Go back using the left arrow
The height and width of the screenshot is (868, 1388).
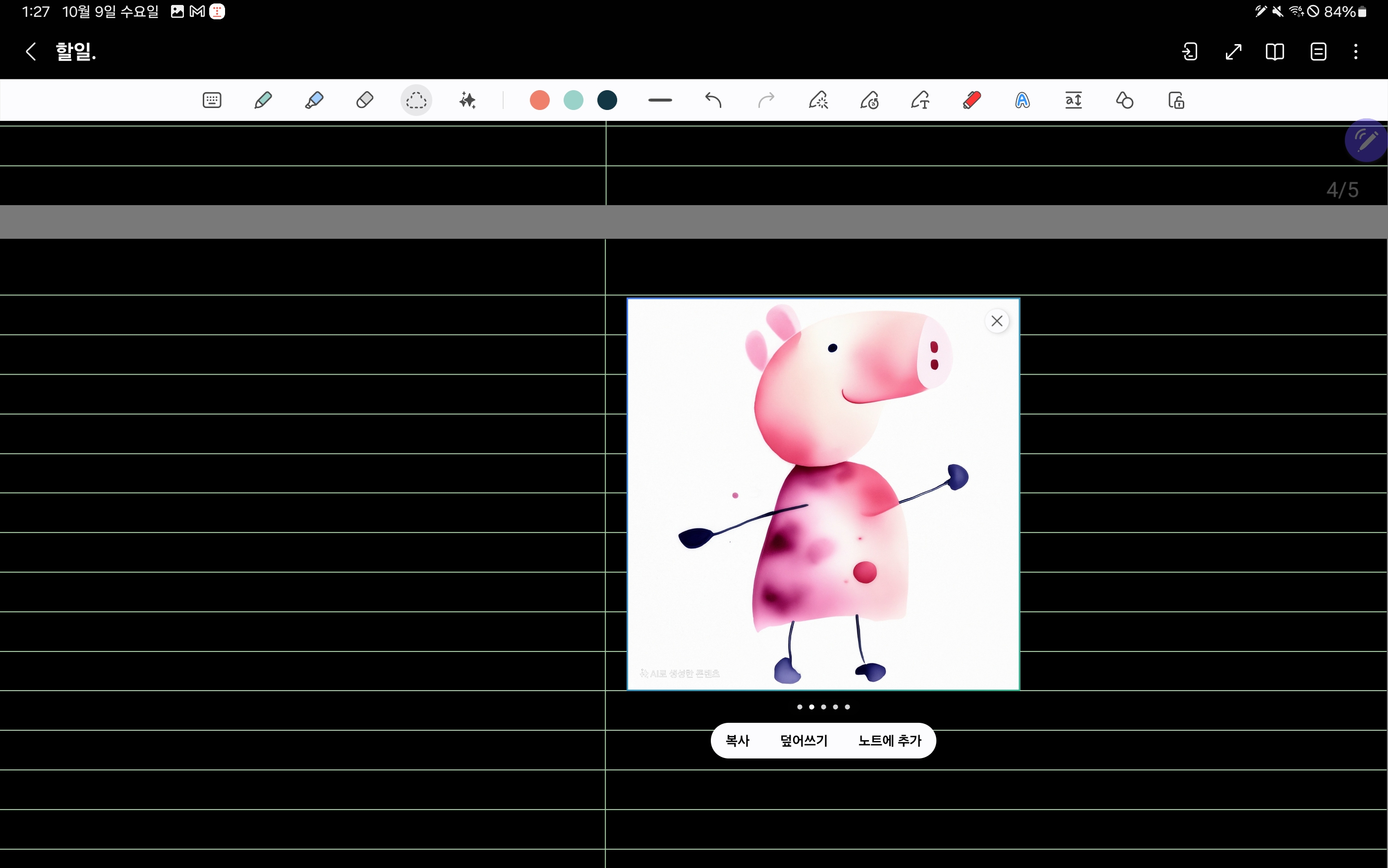pyautogui.click(x=31, y=52)
